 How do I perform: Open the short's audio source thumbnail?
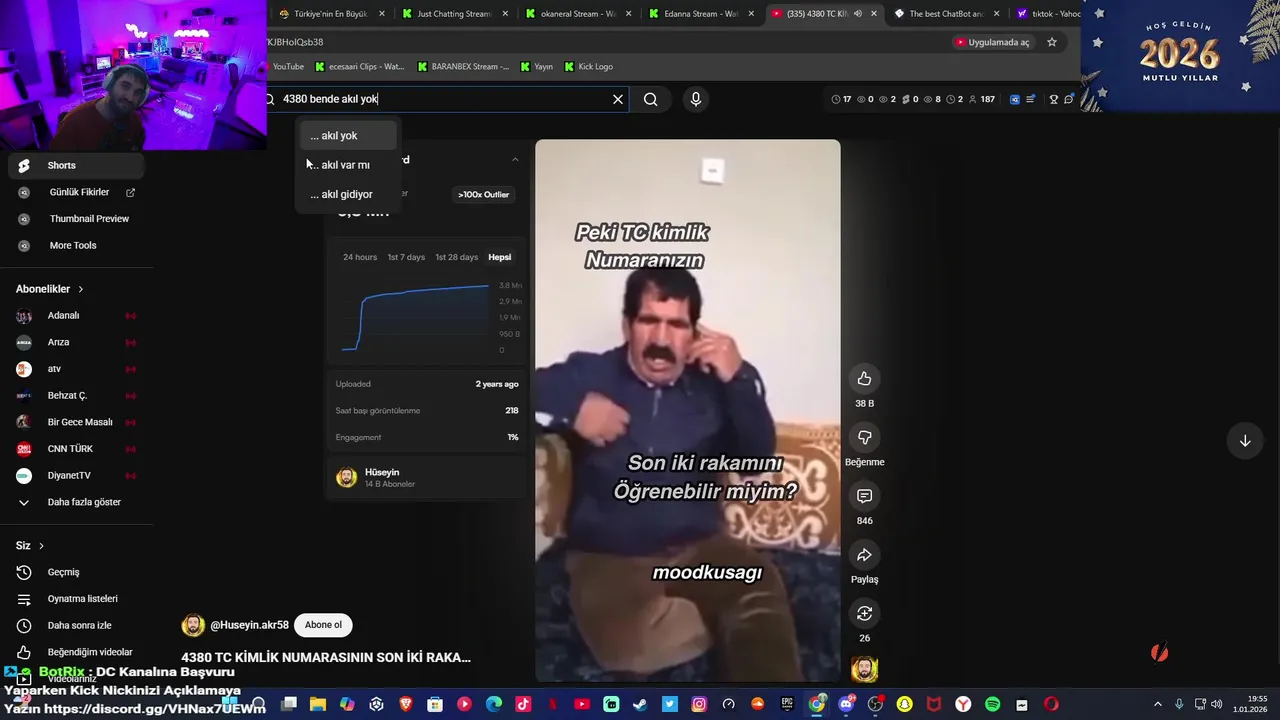click(x=864, y=669)
